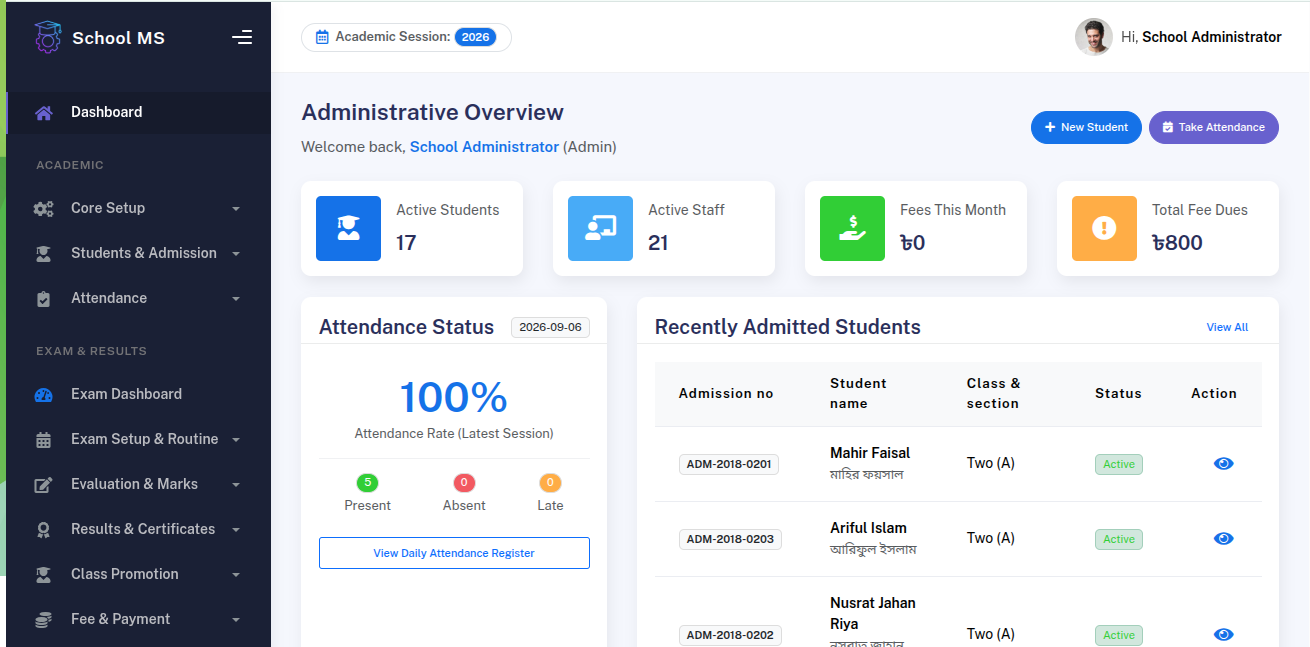
Task: Click the student name Ariful Islam
Action: 868,528
